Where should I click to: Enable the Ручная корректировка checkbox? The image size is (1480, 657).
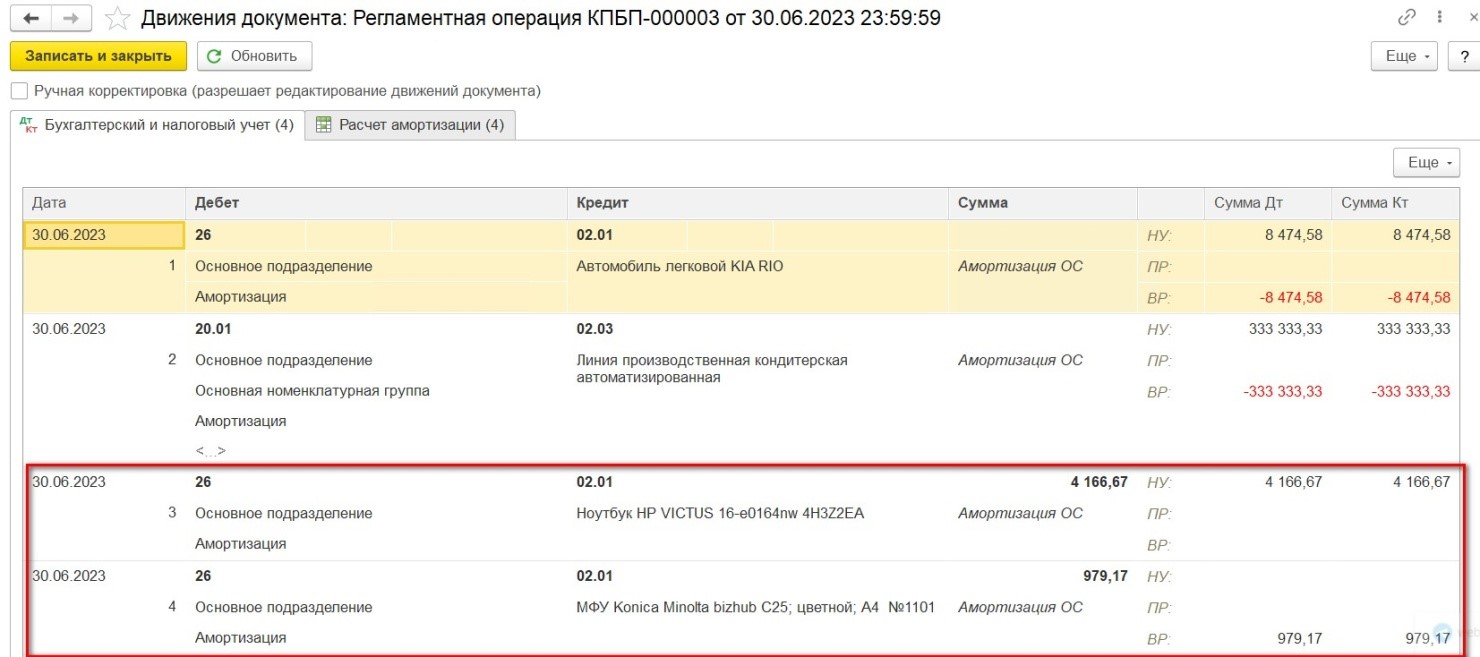click(x=19, y=91)
